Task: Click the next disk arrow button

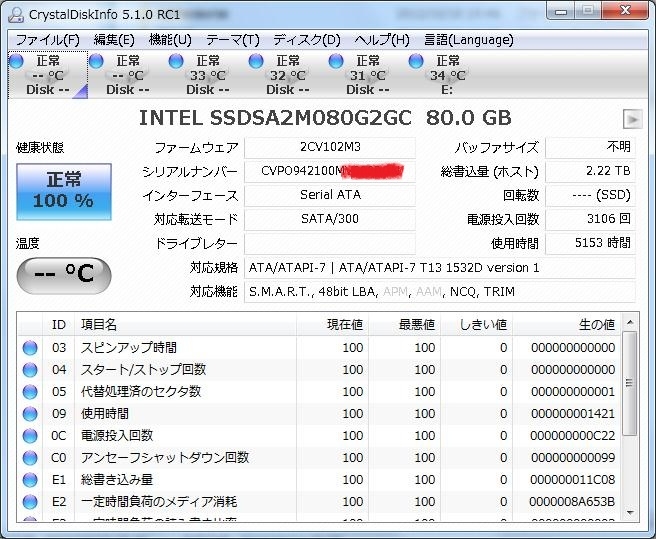Action: [x=631, y=119]
